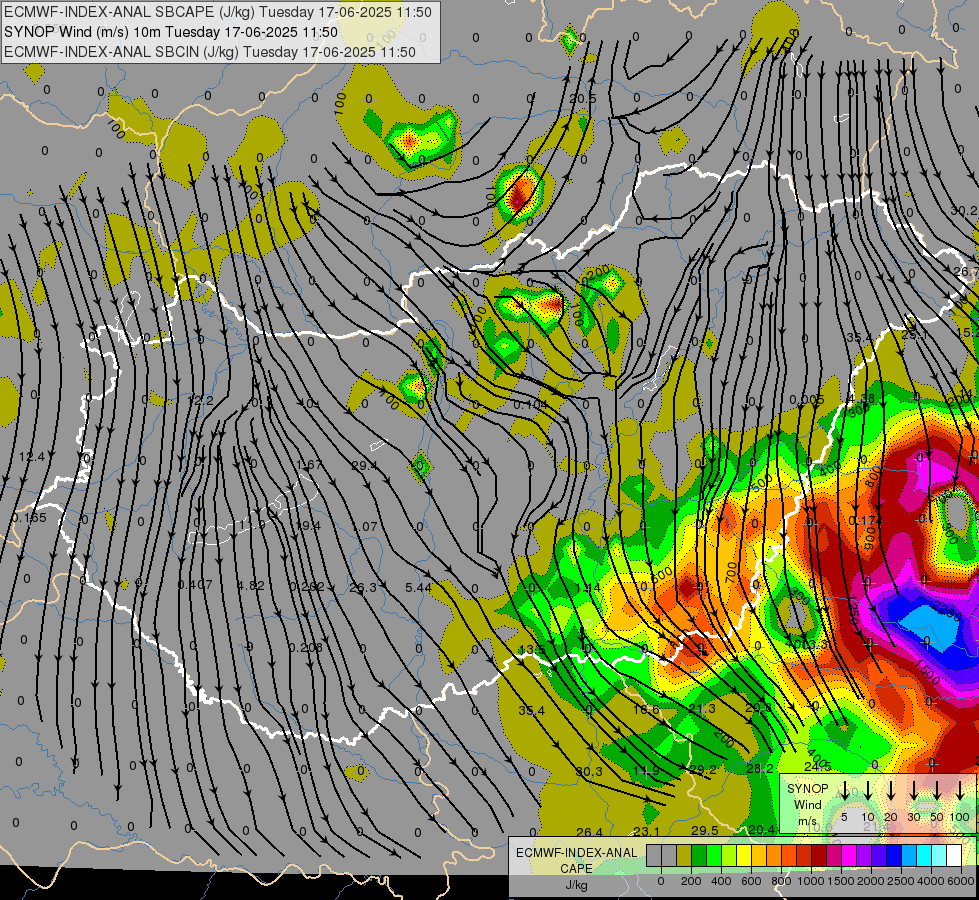Click the 50 m/s wind arrow in legend
This screenshot has width=979, height=900.
(937, 791)
